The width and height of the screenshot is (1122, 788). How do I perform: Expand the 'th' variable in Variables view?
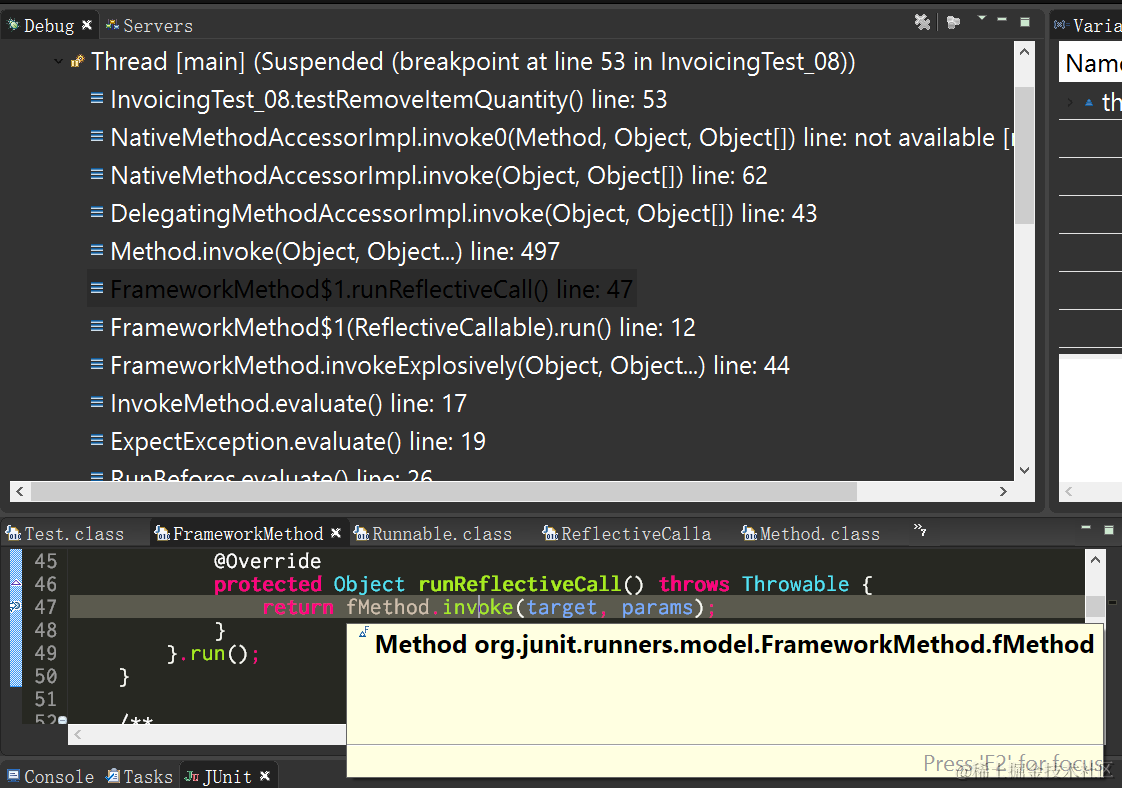click(x=1070, y=102)
